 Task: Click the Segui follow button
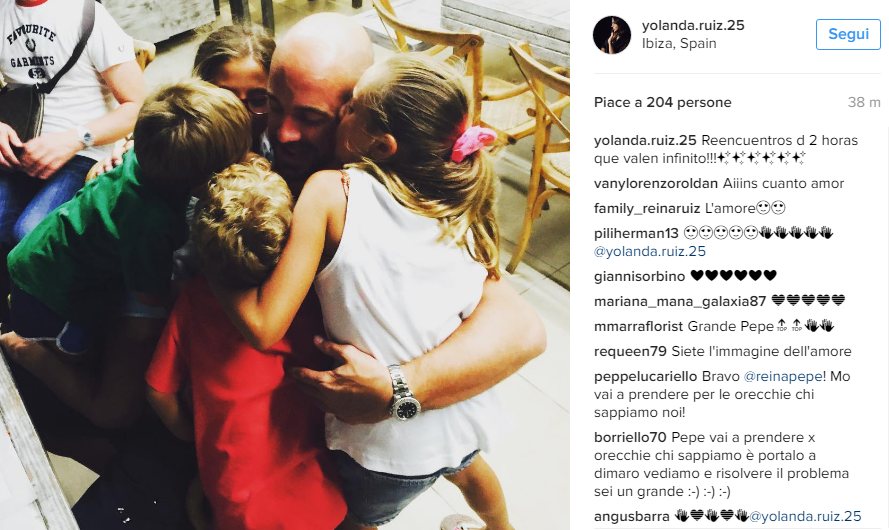[848, 34]
